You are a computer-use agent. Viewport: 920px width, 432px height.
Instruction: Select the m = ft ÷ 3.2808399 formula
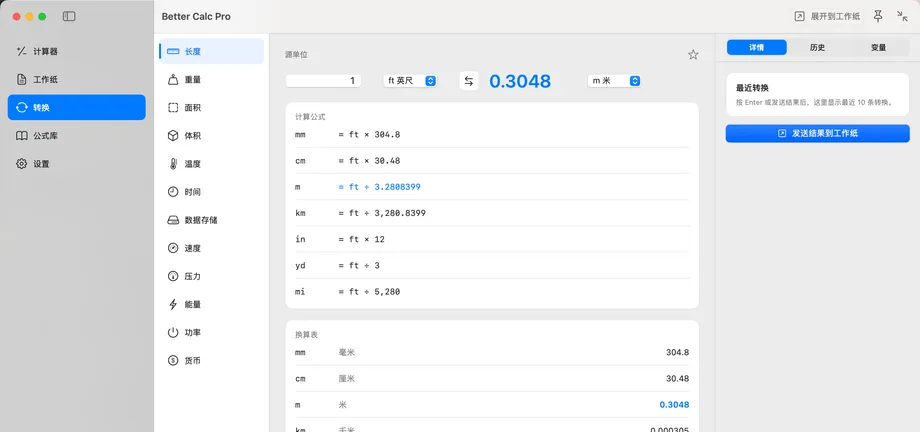tap(492, 187)
